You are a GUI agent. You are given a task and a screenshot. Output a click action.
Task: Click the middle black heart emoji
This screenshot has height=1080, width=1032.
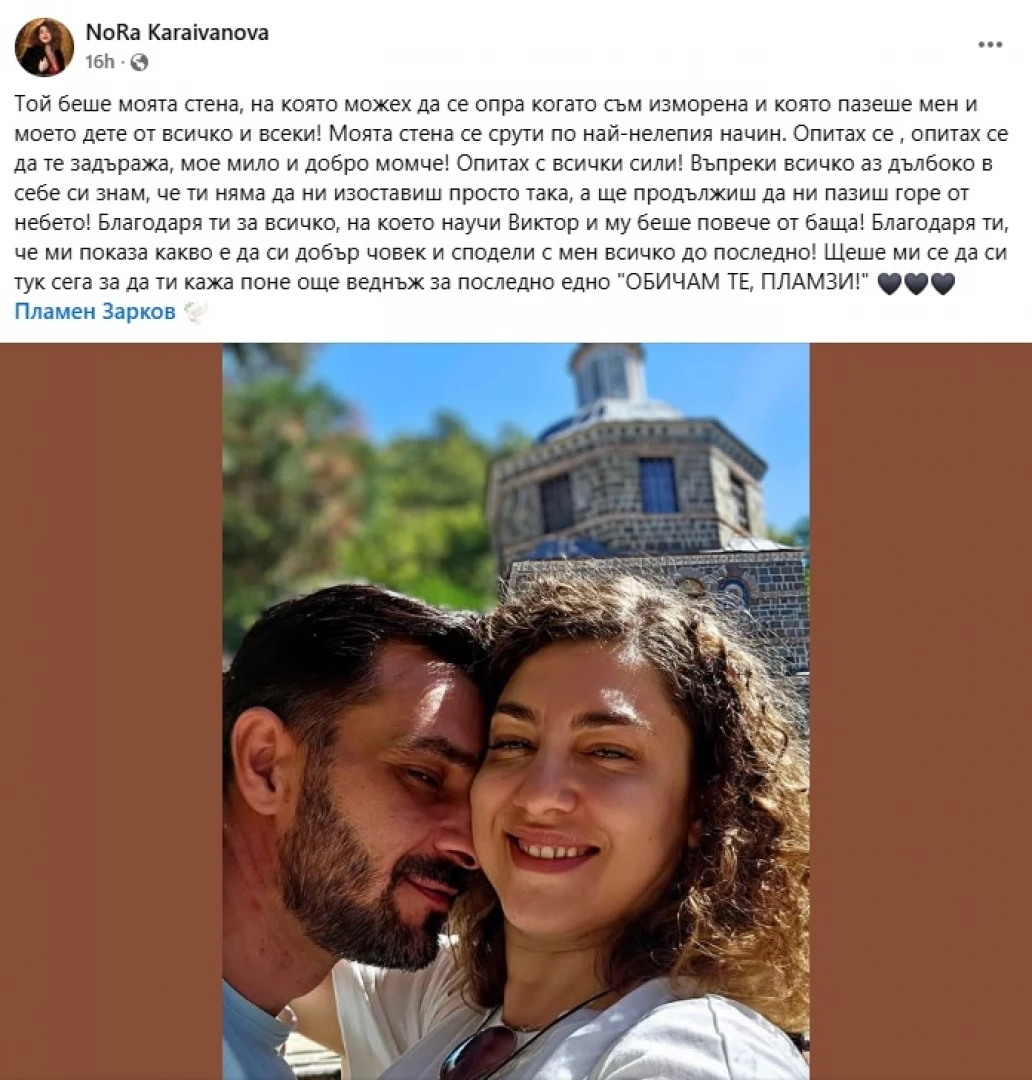[x=916, y=283]
